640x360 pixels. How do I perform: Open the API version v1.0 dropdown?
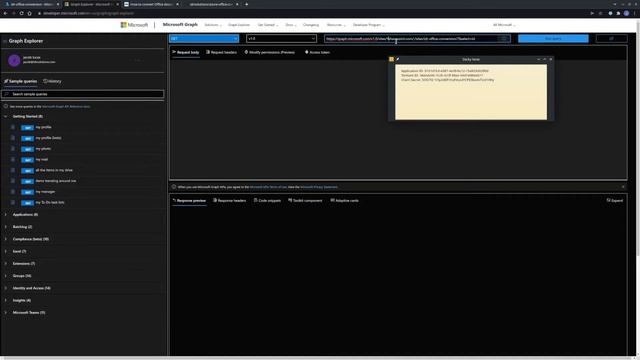click(281, 38)
